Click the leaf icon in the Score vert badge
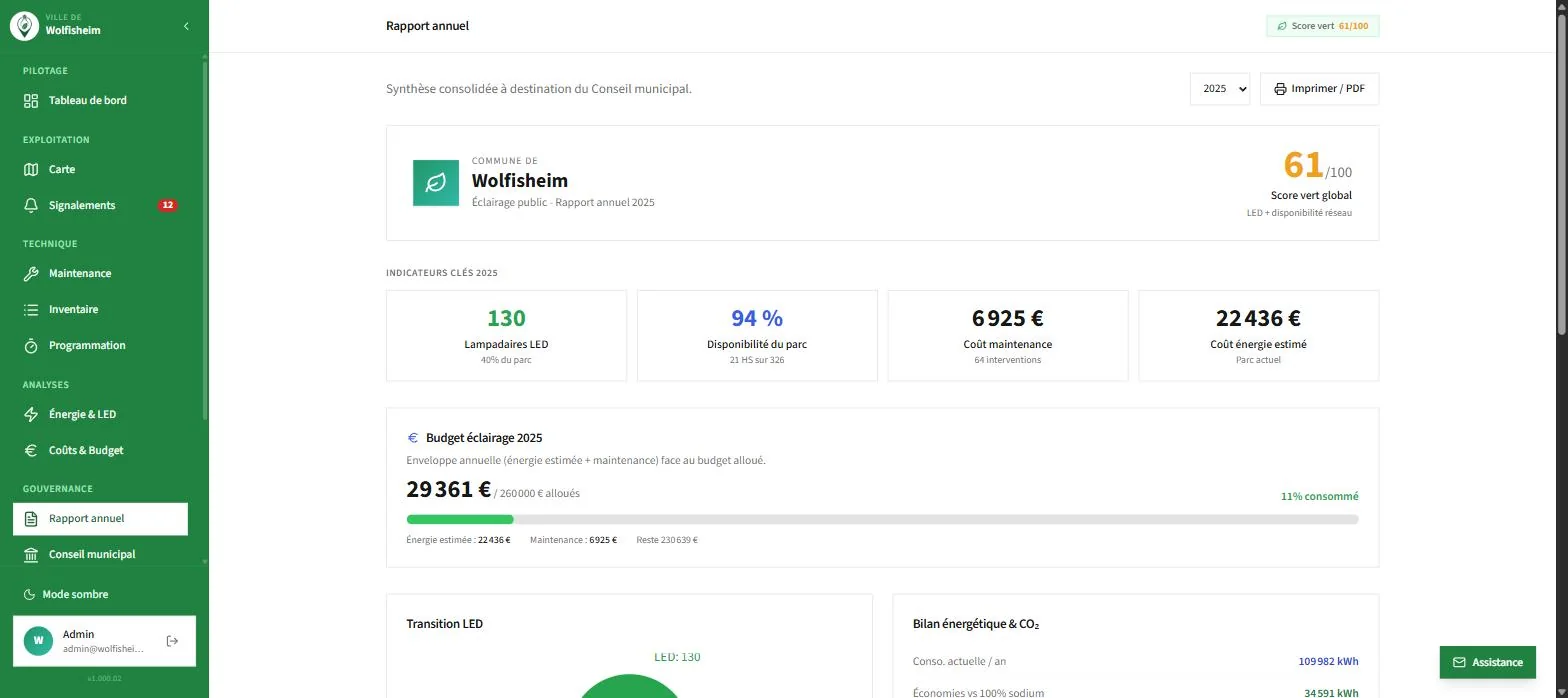The image size is (1568, 698). tap(1282, 26)
